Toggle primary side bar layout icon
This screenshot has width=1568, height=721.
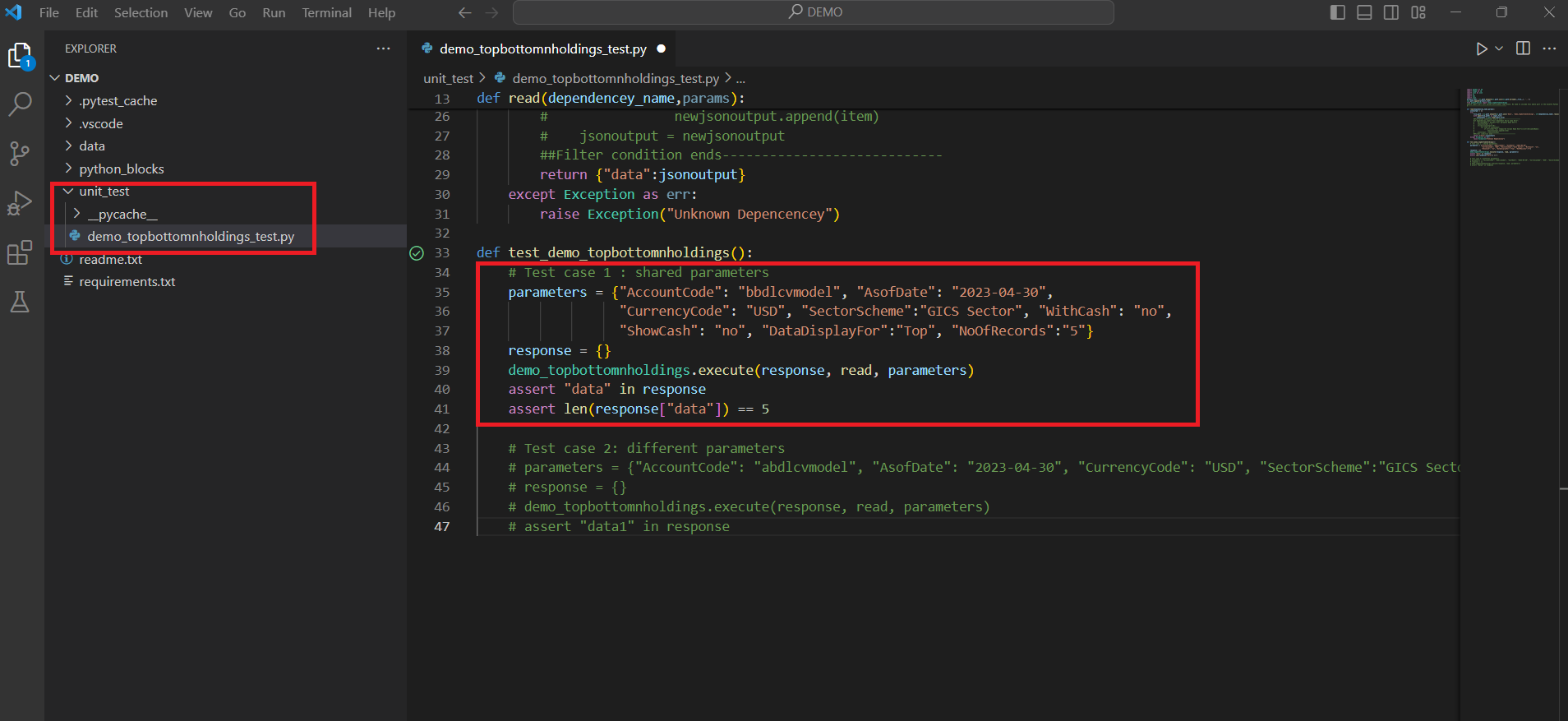(x=1337, y=12)
